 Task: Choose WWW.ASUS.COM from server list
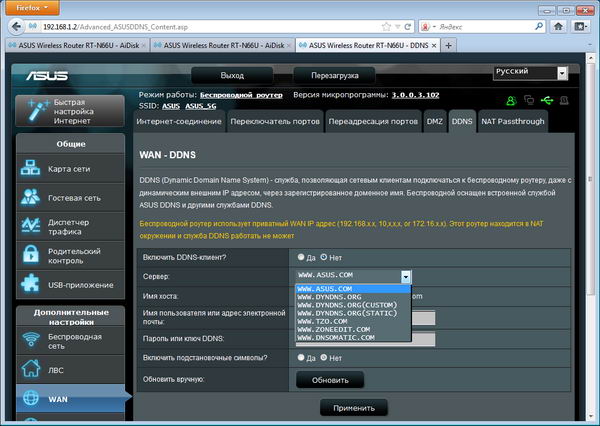(353, 289)
